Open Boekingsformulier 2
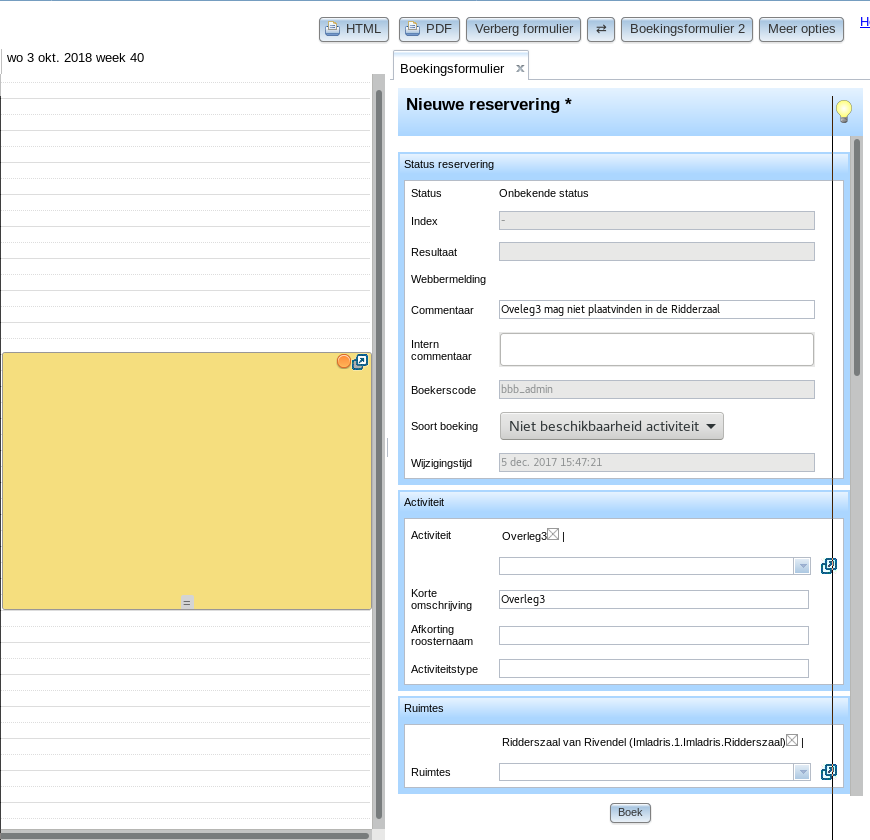The image size is (870, 840). tap(687, 29)
